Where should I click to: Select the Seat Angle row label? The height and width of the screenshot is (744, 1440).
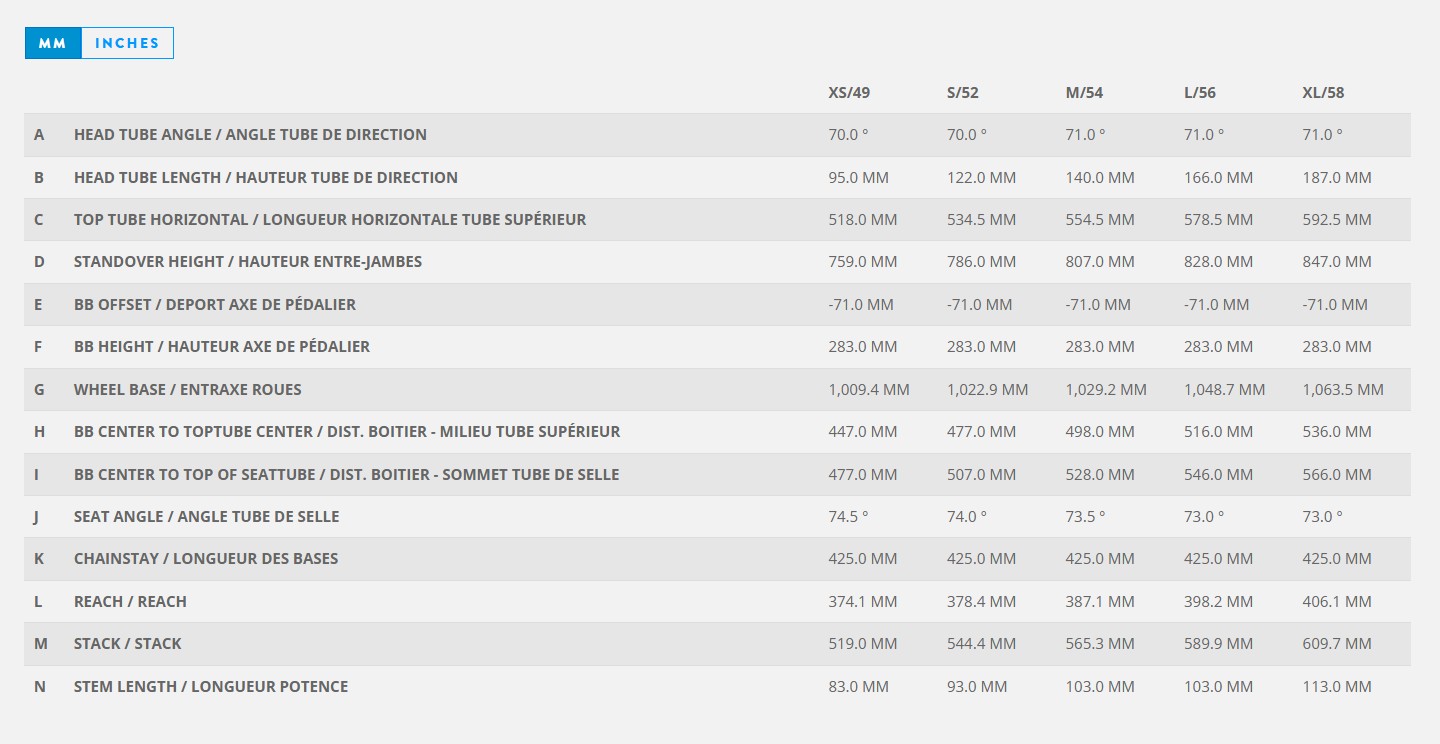pyautogui.click(x=207, y=517)
